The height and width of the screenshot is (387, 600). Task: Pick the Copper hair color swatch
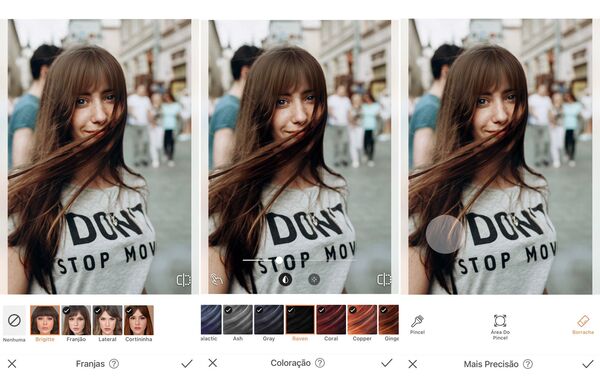362,320
